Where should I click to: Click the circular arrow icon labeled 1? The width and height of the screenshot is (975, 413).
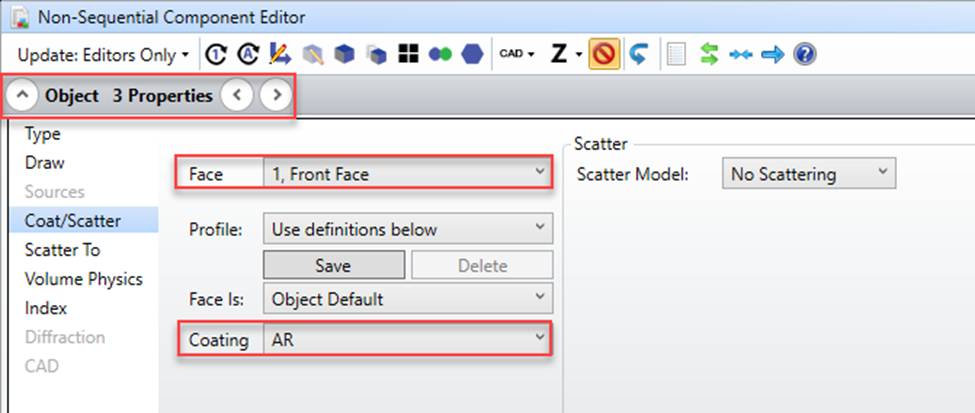215,54
